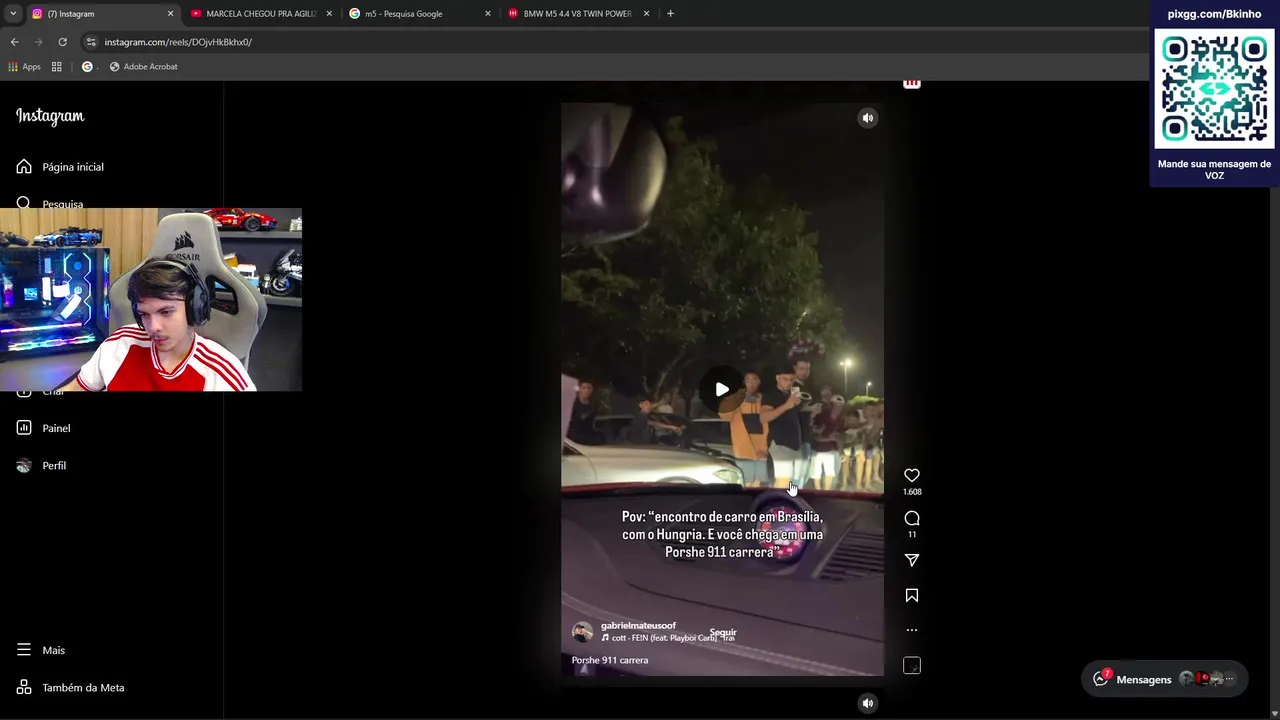This screenshot has height=720, width=1280.
Task: Follow the creator with Seguir button
Action: pyautogui.click(x=723, y=632)
